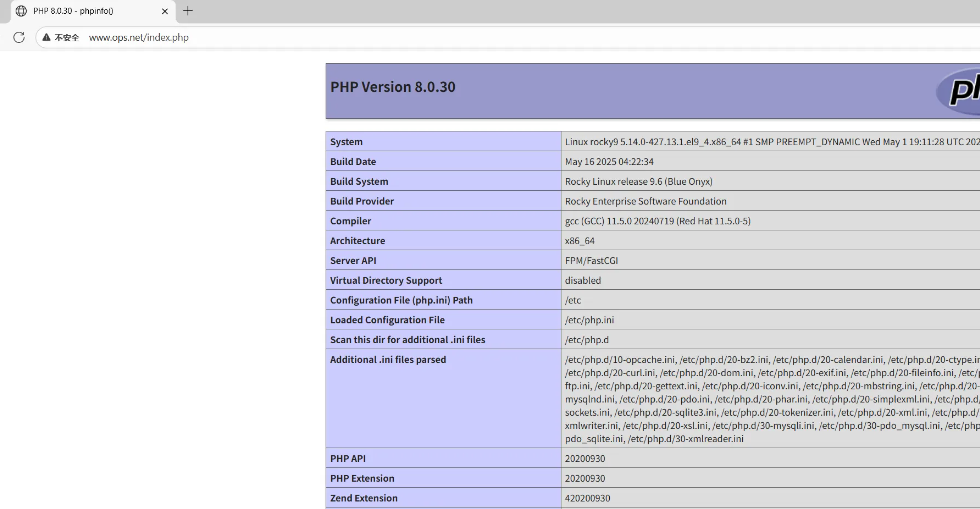Click the System row label
Screen dimensions: 980x509
tap(347, 142)
